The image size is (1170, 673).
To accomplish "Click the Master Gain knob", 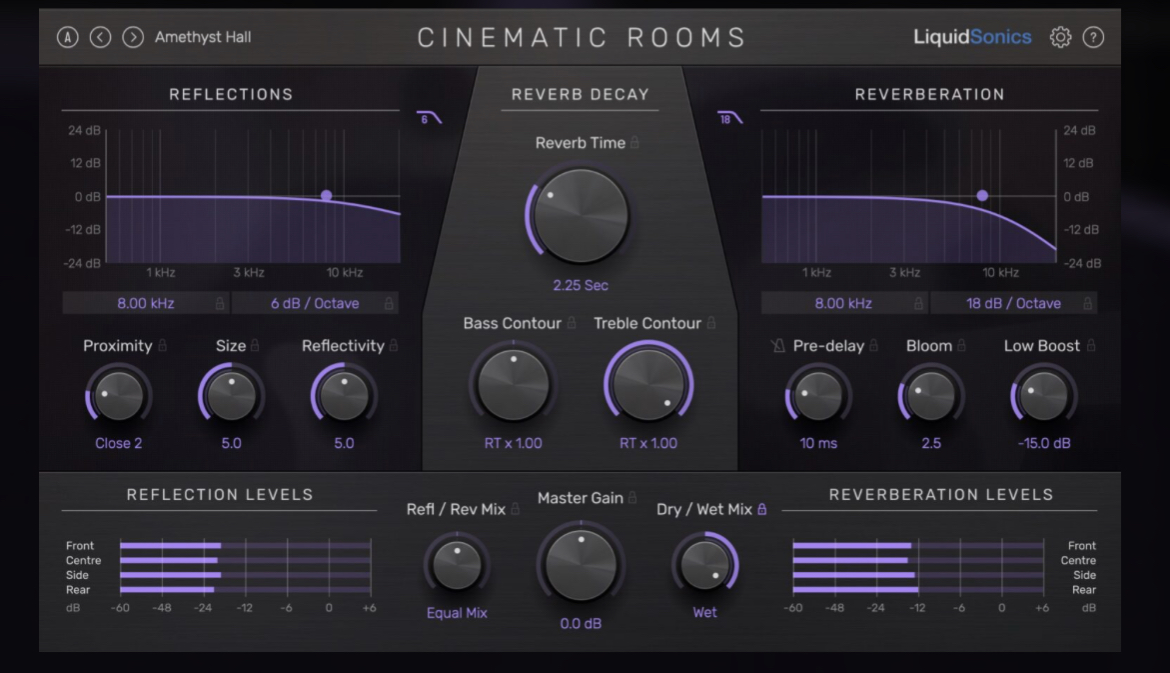I will click(x=581, y=564).
